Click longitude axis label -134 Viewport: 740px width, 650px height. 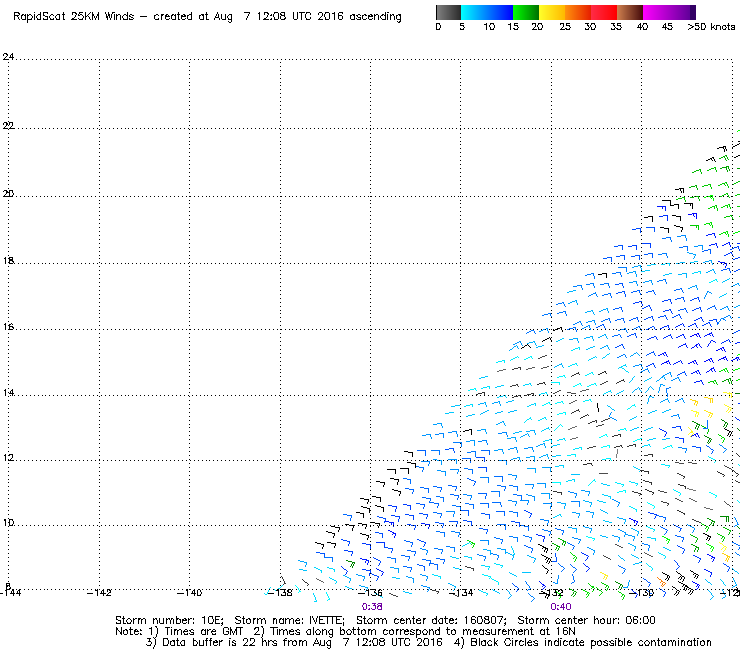461,593
